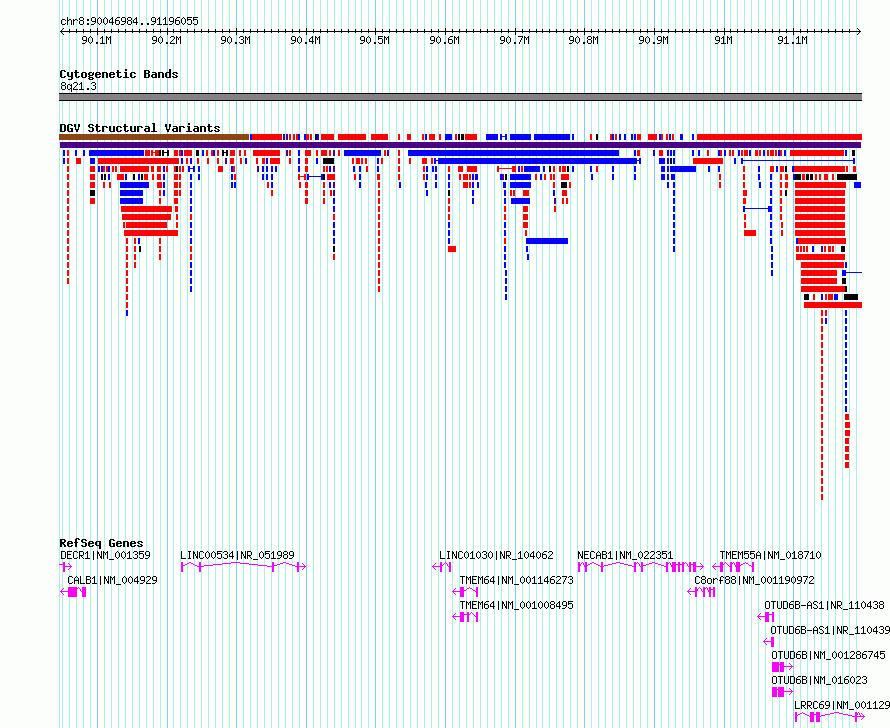The image size is (890, 728).
Task: Click the TMEM64|NM_001008495 label
Action: [517, 605]
